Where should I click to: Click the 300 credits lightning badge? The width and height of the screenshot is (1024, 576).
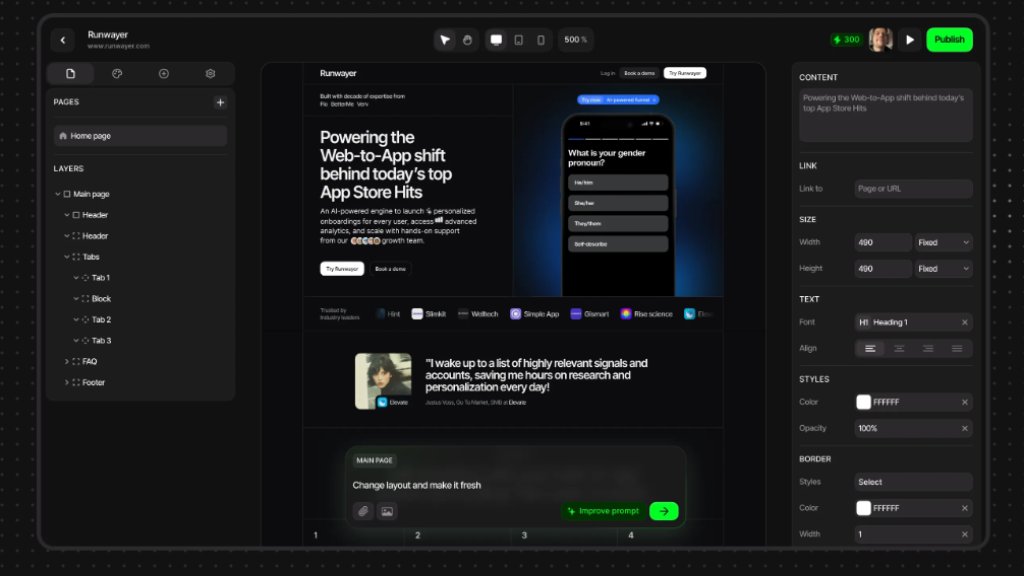pyautogui.click(x=846, y=40)
